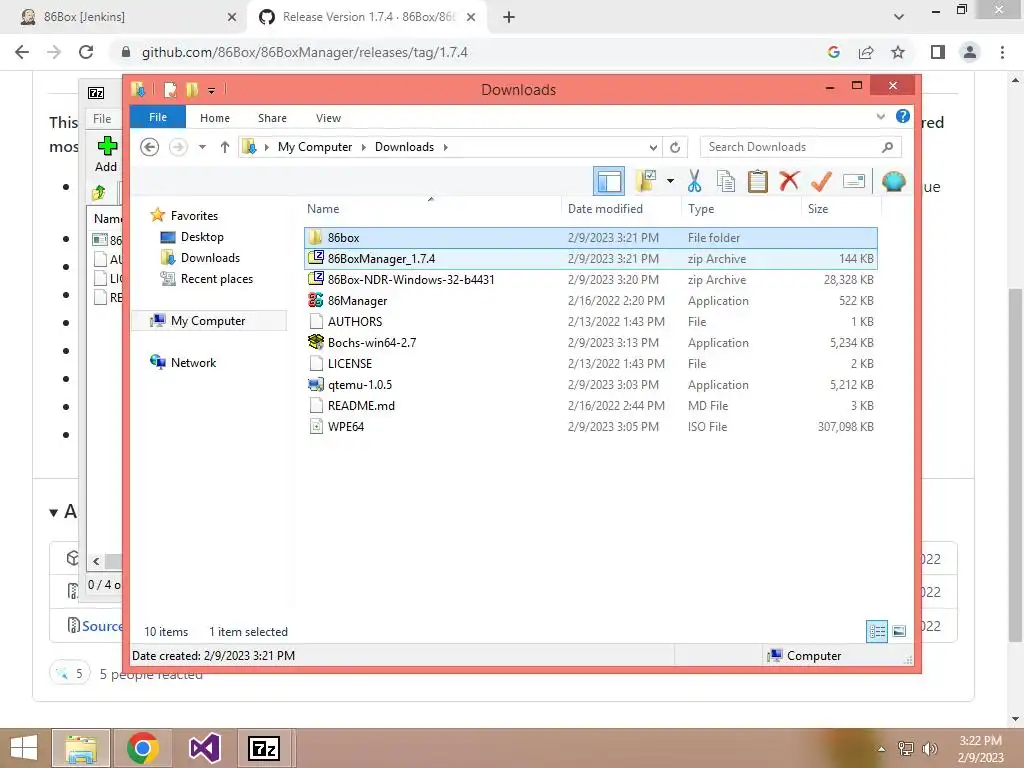
Task: Select WPE64 ISO file
Action: pos(591,426)
